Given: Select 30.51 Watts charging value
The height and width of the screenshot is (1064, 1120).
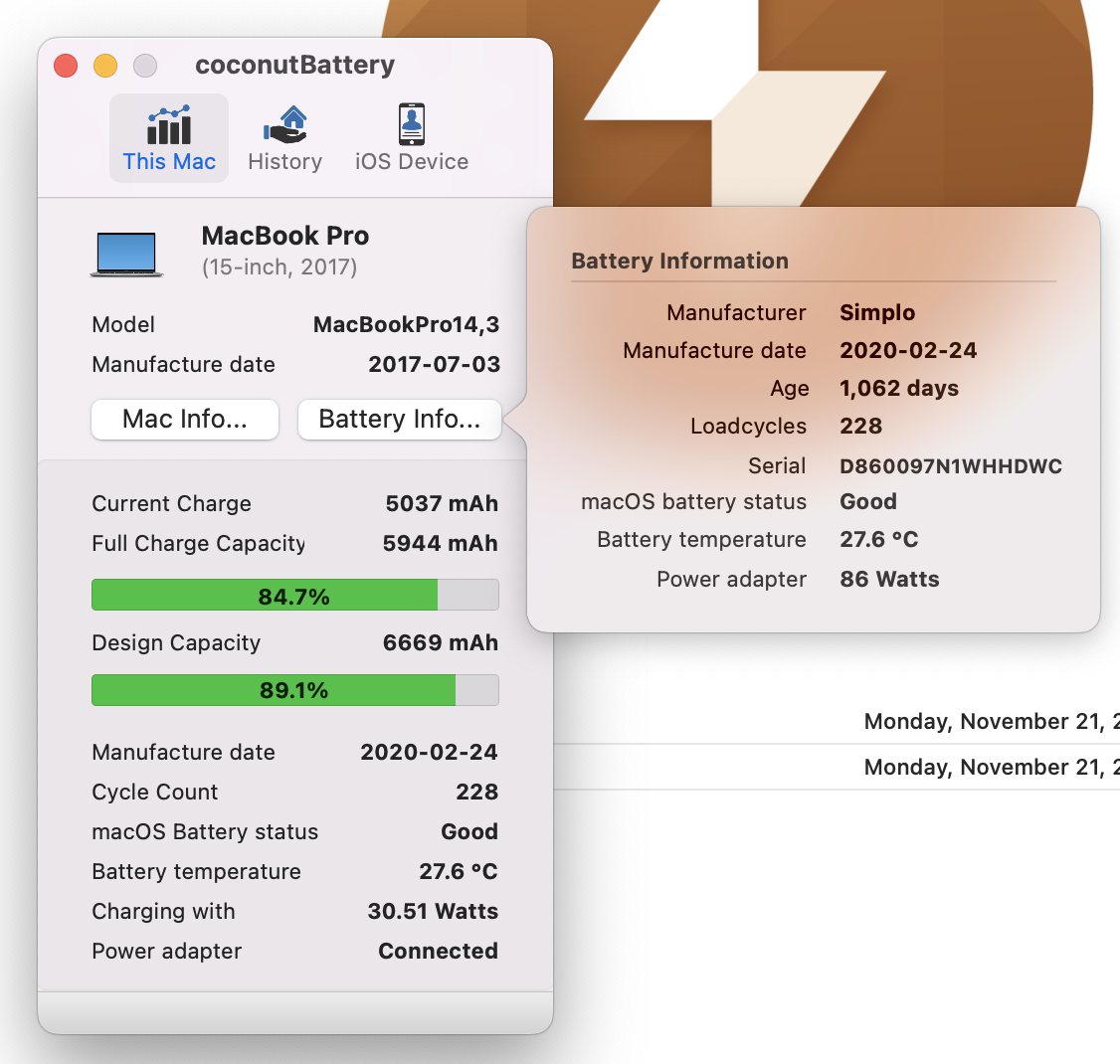Looking at the screenshot, I should coord(433,911).
